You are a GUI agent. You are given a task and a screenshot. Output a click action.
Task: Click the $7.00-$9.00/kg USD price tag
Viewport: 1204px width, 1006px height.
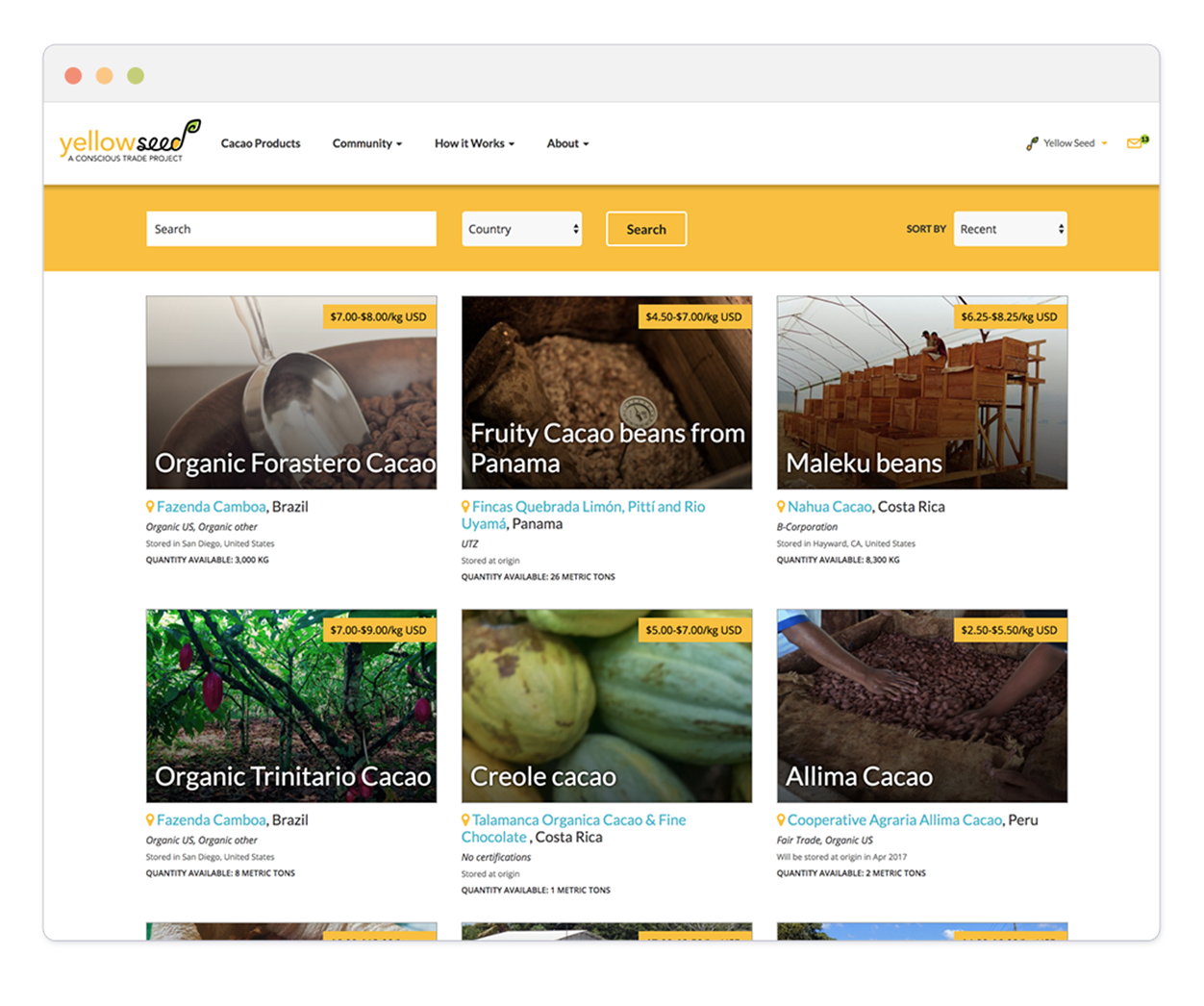click(379, 630)
